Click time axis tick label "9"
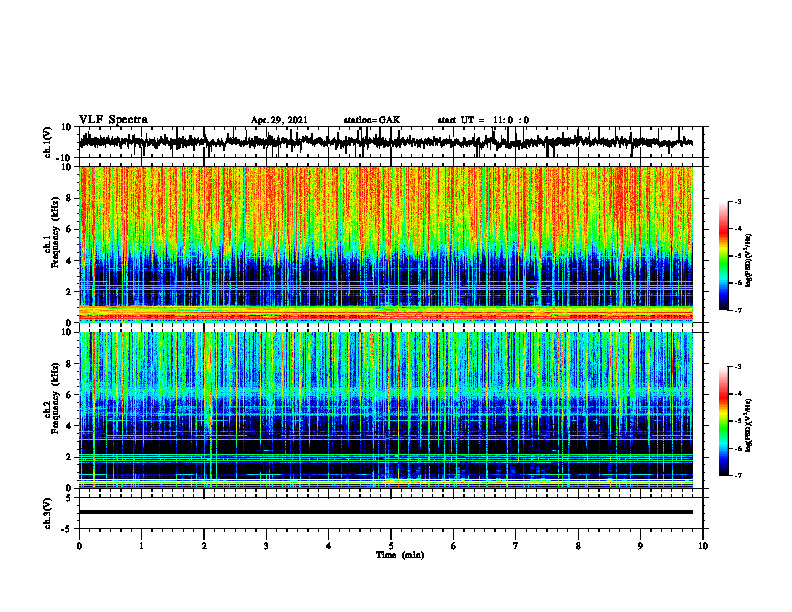Viewport: 792px width, 612px height. click(640, 546)
